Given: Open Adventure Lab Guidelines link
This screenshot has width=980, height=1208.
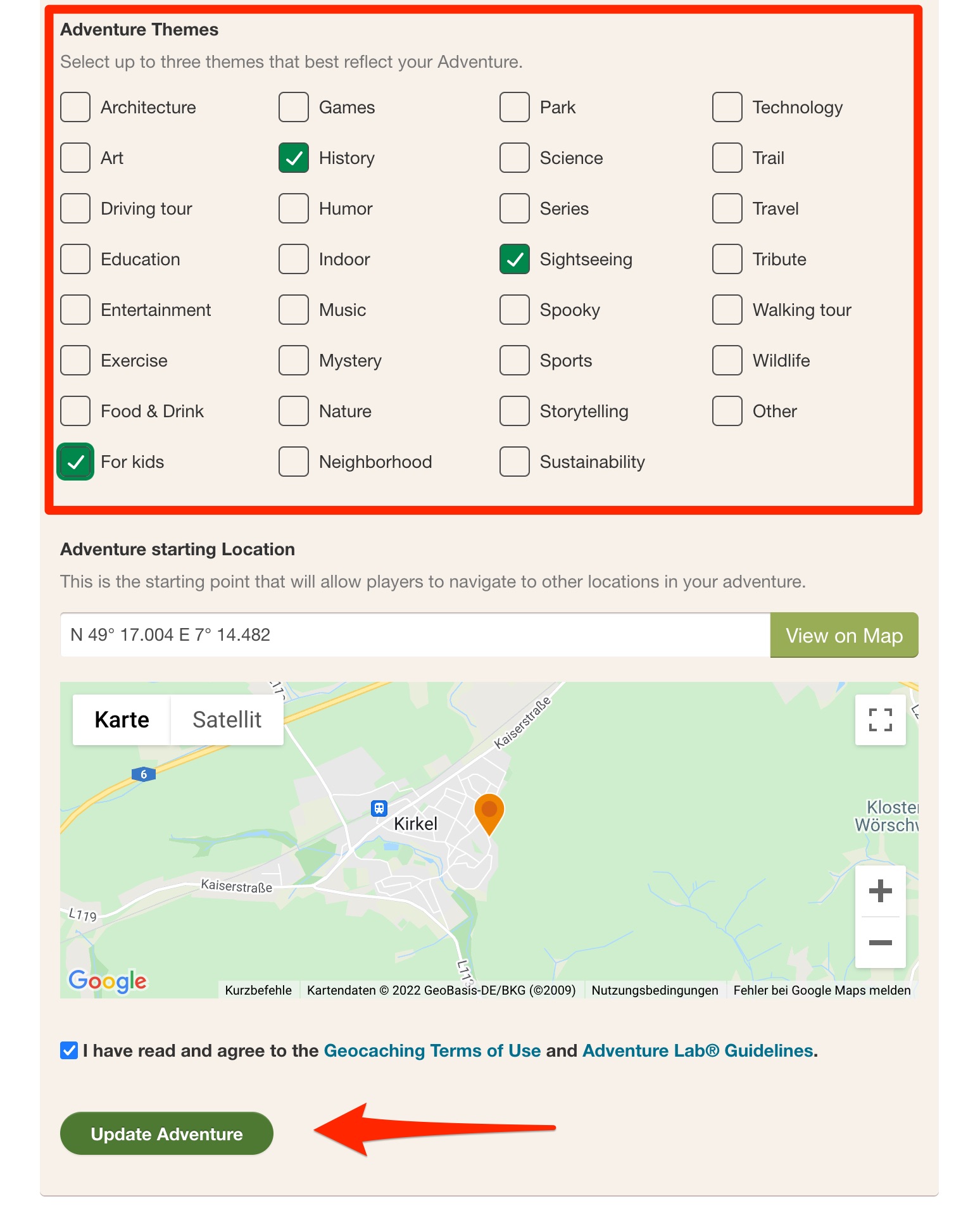Looking at the screenshot, I should [x=698, y=1050].
